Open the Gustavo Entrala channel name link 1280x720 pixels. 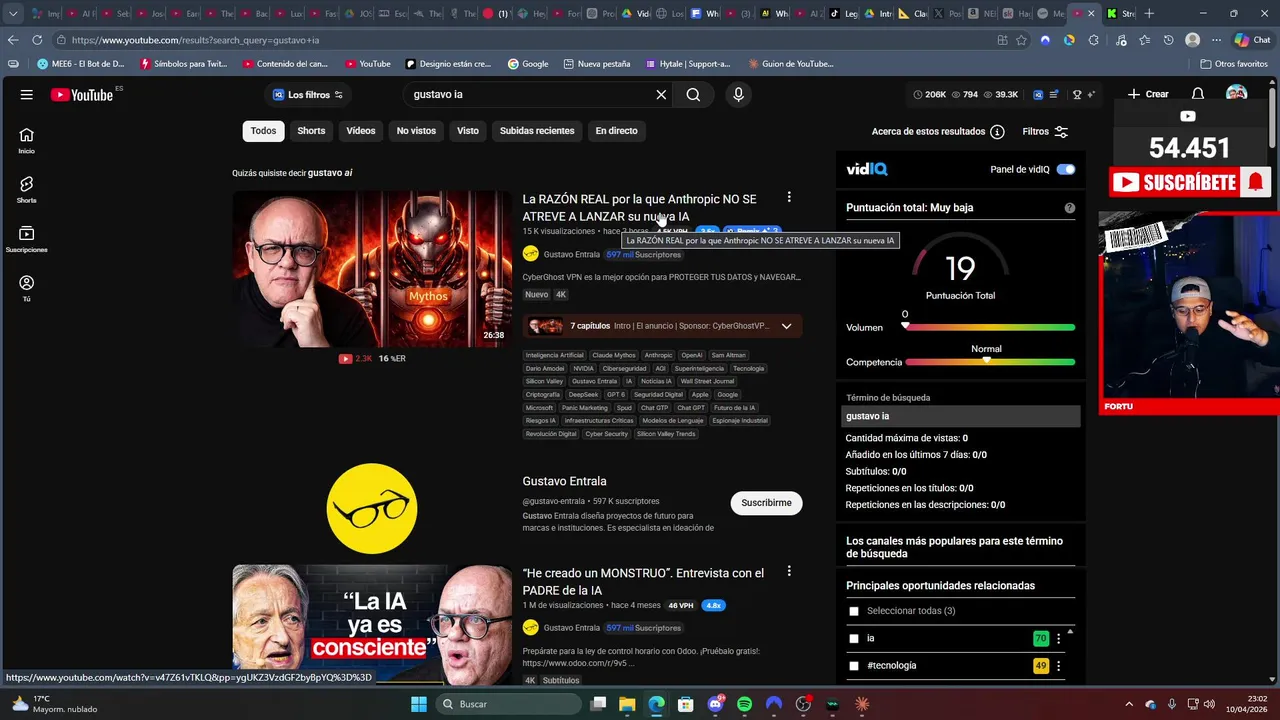[x=564, y=481]
